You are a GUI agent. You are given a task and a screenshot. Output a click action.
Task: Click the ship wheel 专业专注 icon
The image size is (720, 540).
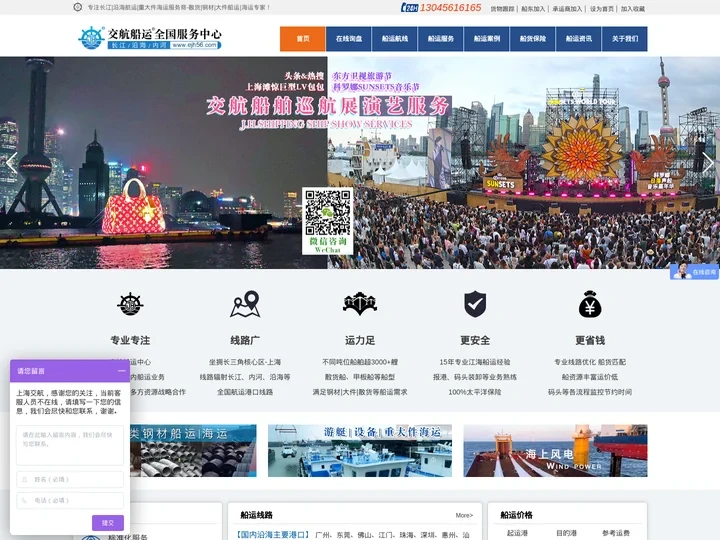click(x=130, y=304)
